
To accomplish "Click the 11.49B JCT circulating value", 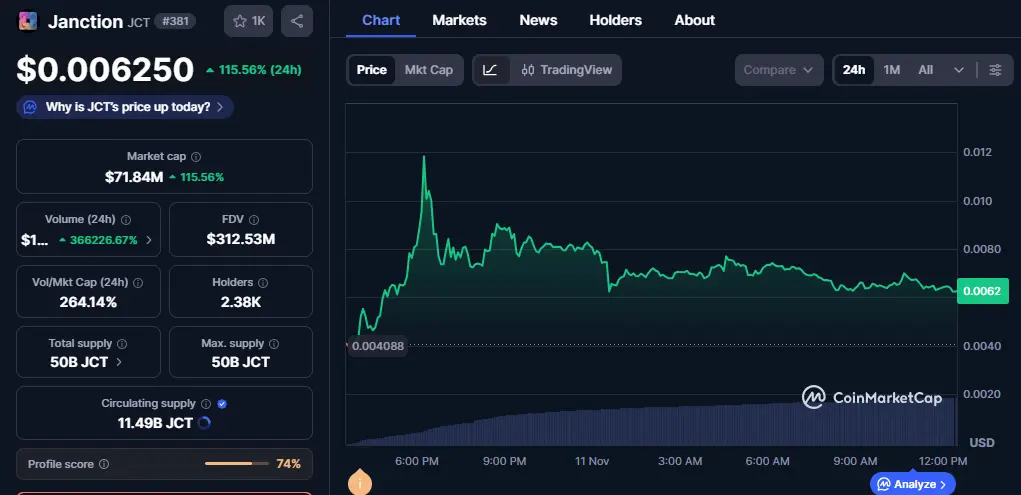I will [155, 423].
